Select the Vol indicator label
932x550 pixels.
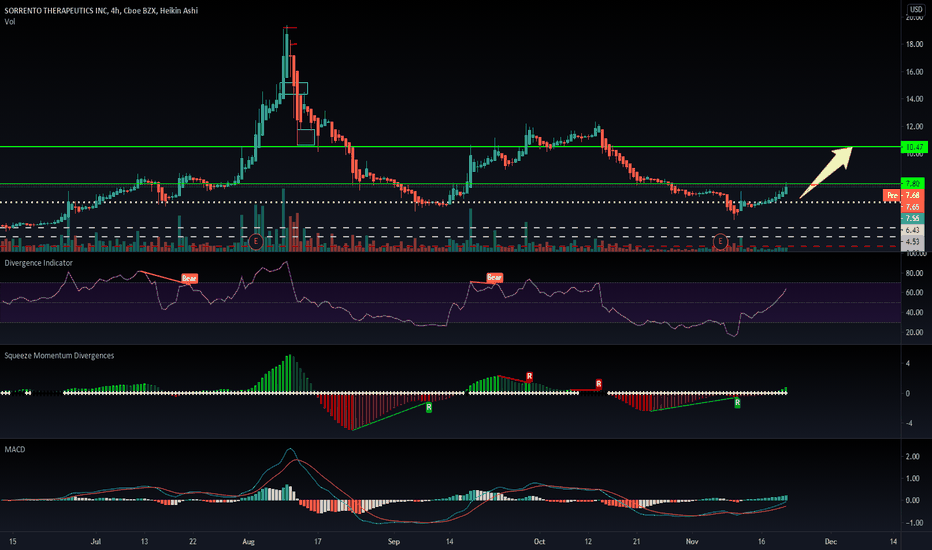pyautogui.click(x=10, y=21)
